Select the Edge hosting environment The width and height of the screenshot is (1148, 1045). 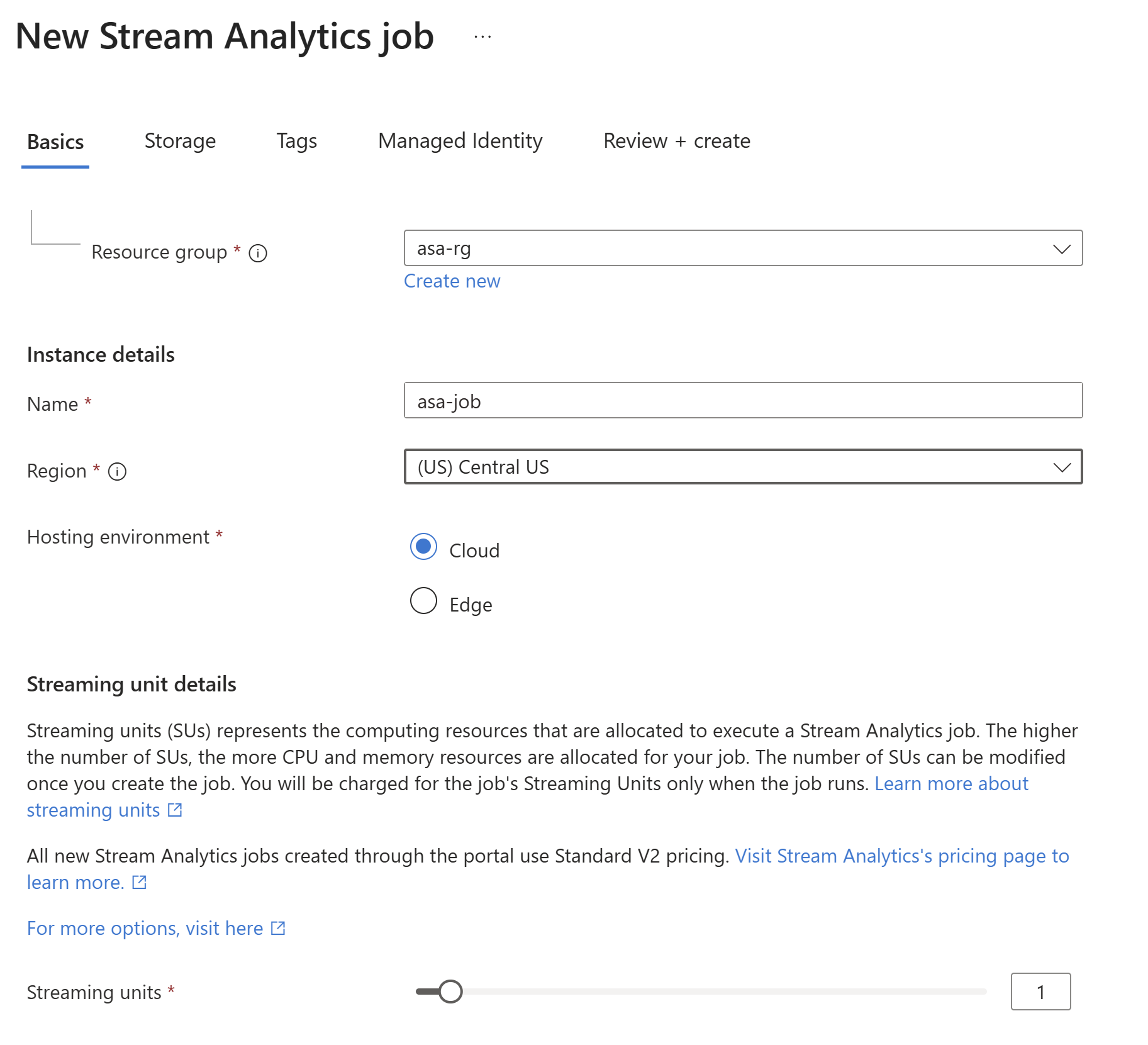tap(423, 601)
